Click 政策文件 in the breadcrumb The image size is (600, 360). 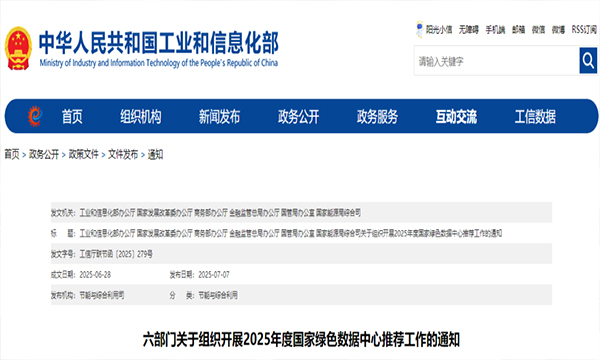point(83,154)
